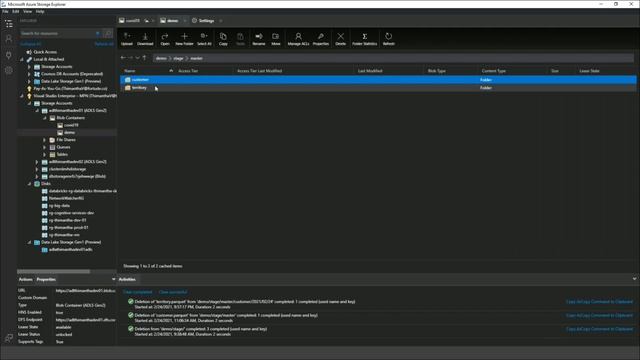Expand the File Shares node

[45, 140]
